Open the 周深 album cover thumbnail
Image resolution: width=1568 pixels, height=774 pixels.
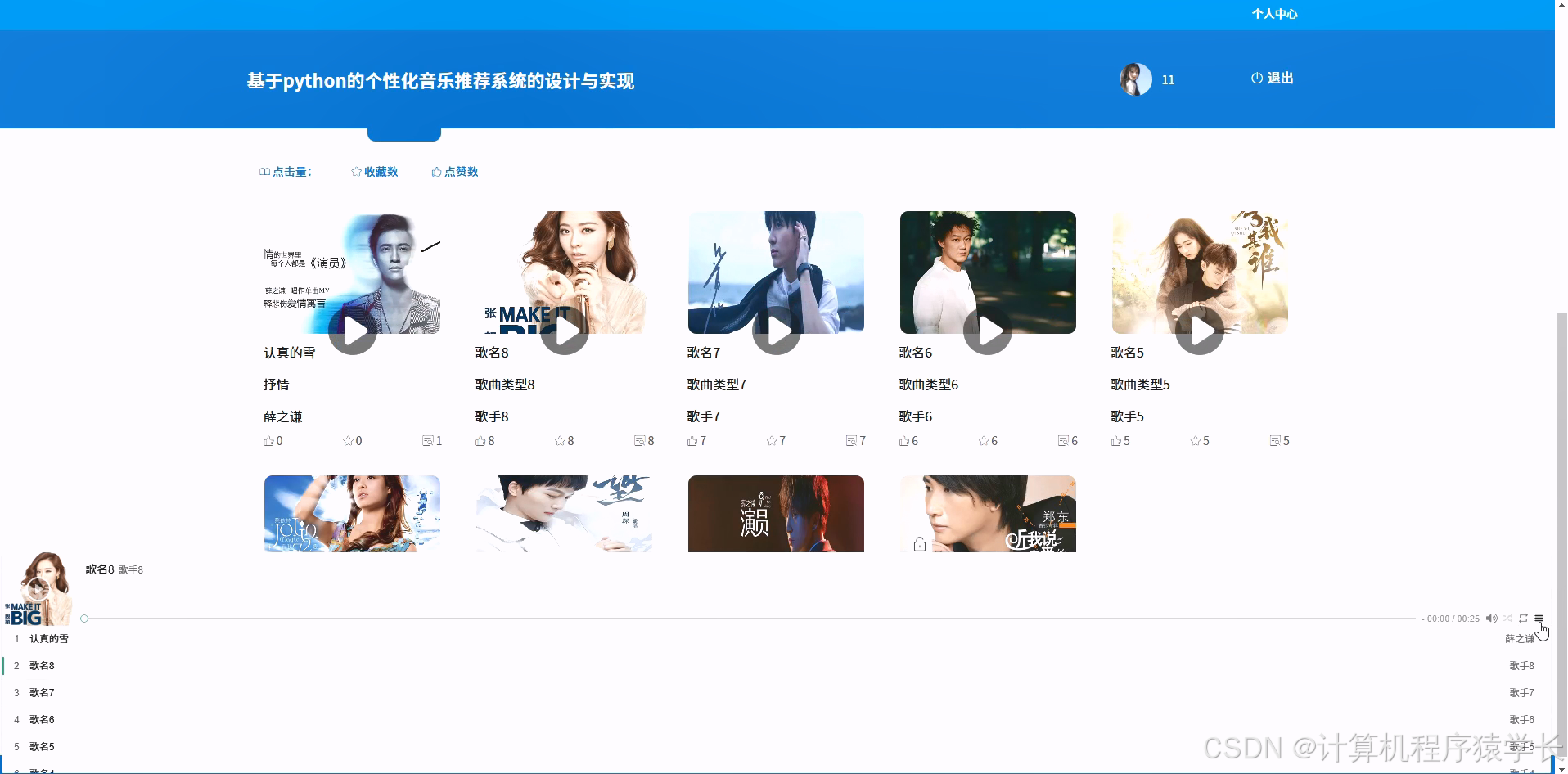click(564, 514)
